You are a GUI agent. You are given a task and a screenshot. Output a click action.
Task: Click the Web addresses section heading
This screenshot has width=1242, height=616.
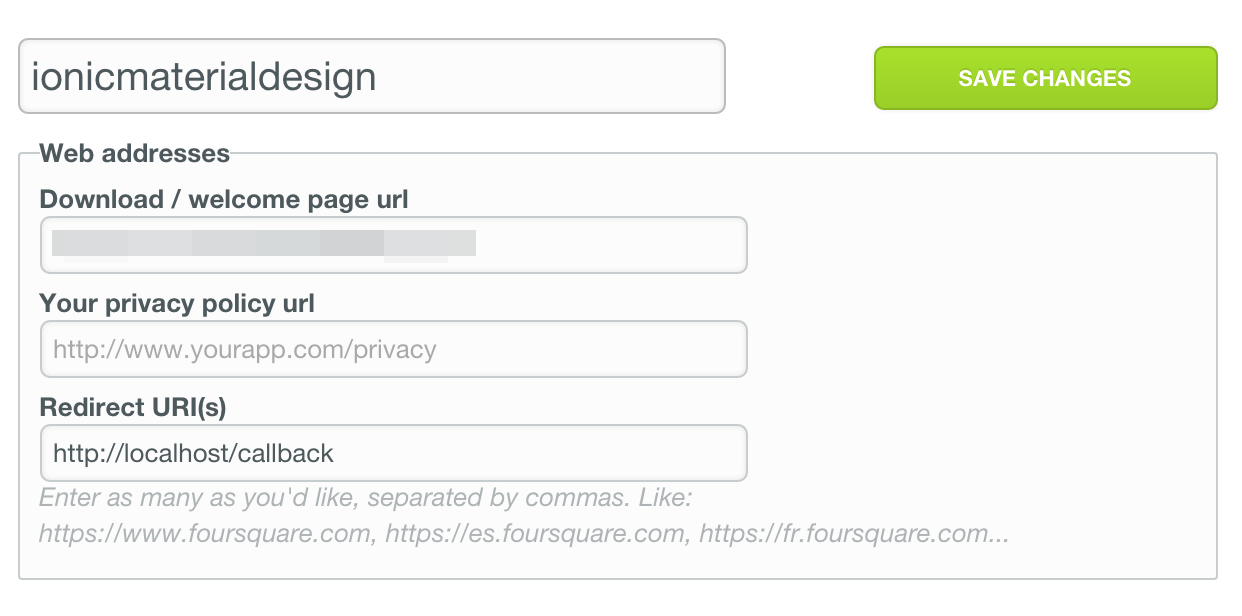coord(134,154)
